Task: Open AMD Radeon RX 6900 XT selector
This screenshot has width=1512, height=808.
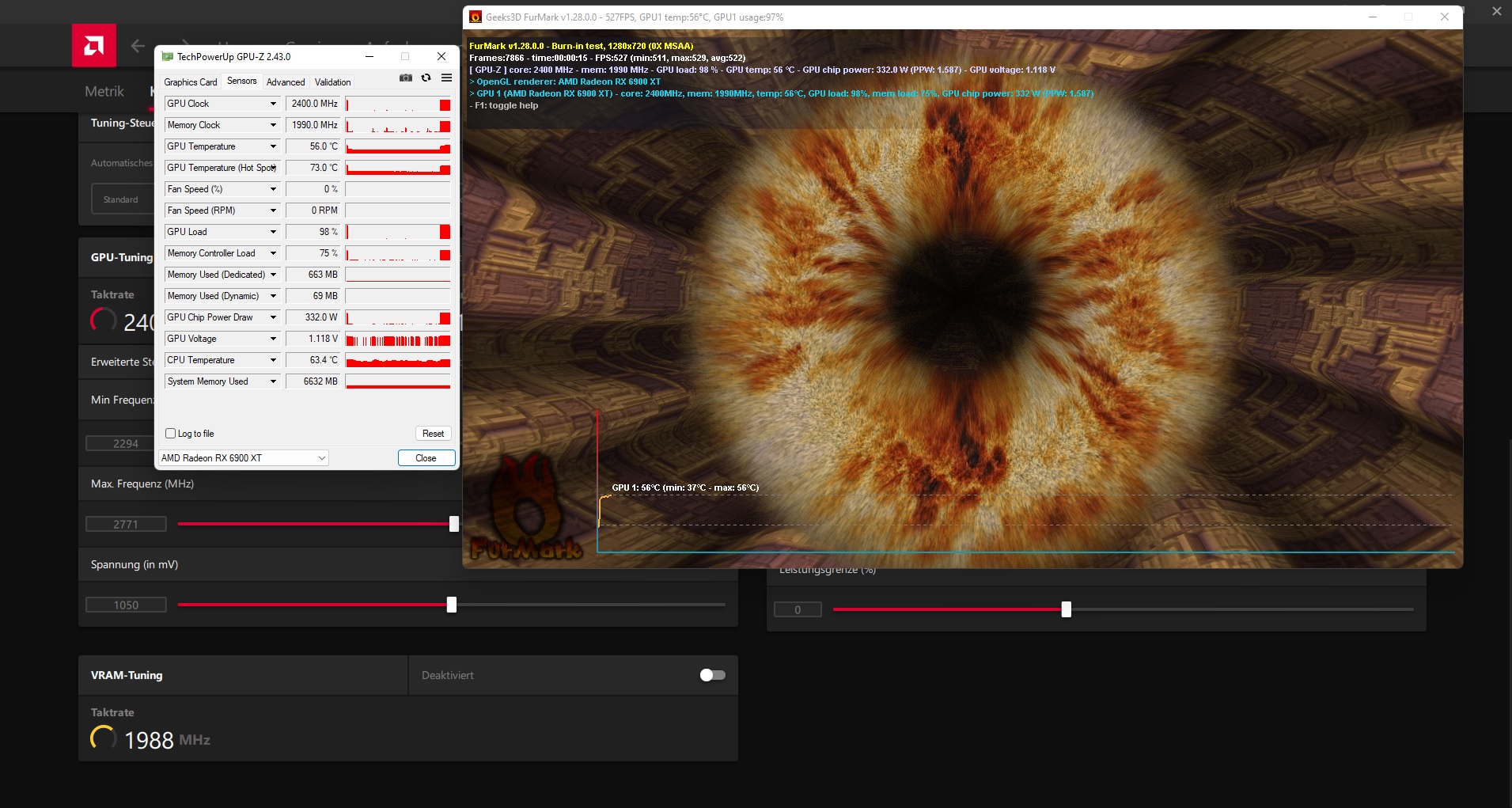Action: click(x=243, y=458)
